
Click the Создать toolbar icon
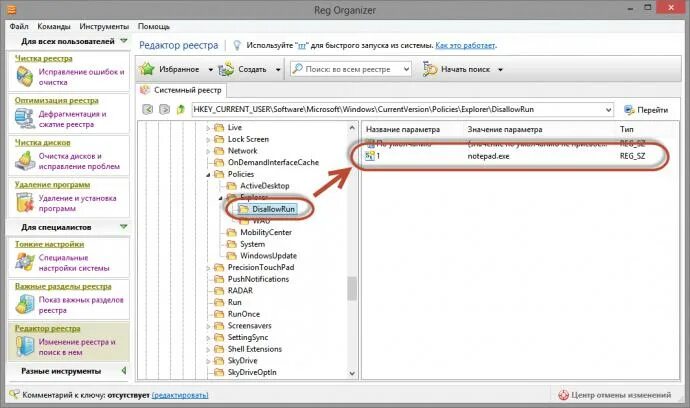(226, 69)
